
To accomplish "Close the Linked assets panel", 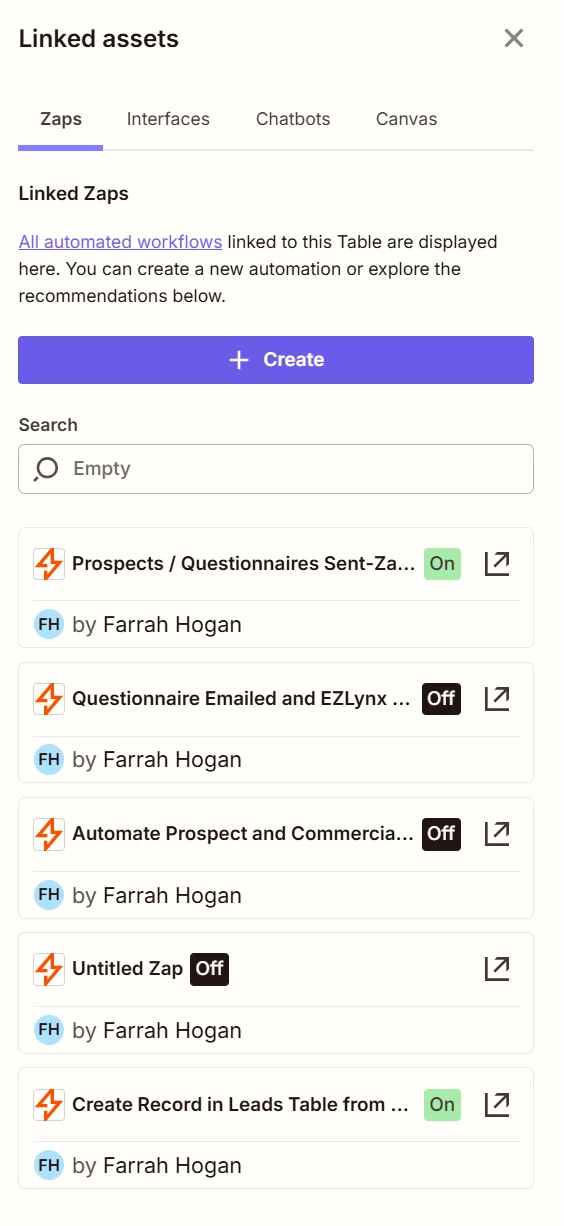I will (x=514, y=39).
